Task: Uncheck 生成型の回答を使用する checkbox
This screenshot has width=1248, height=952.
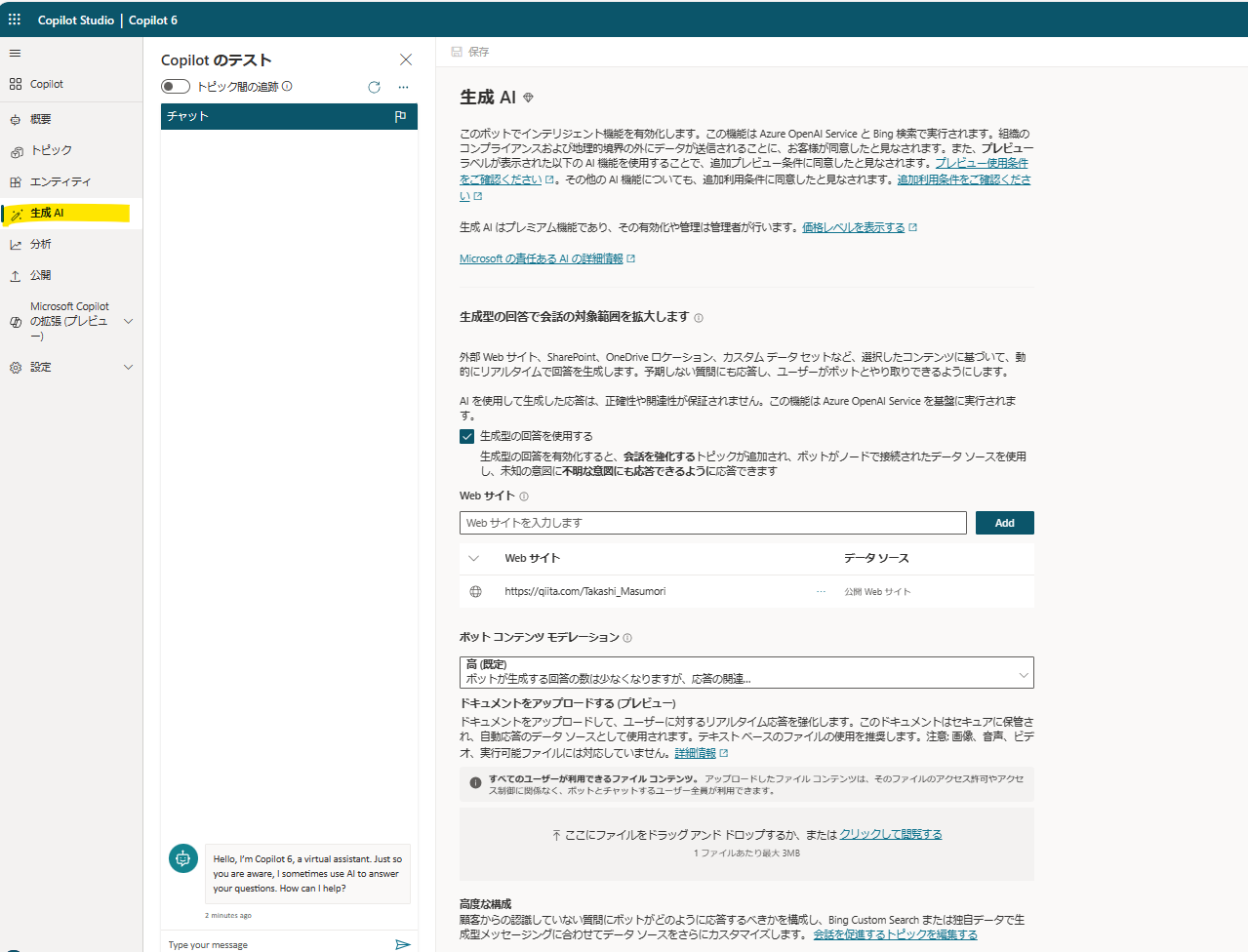Action: coord(467,436)
